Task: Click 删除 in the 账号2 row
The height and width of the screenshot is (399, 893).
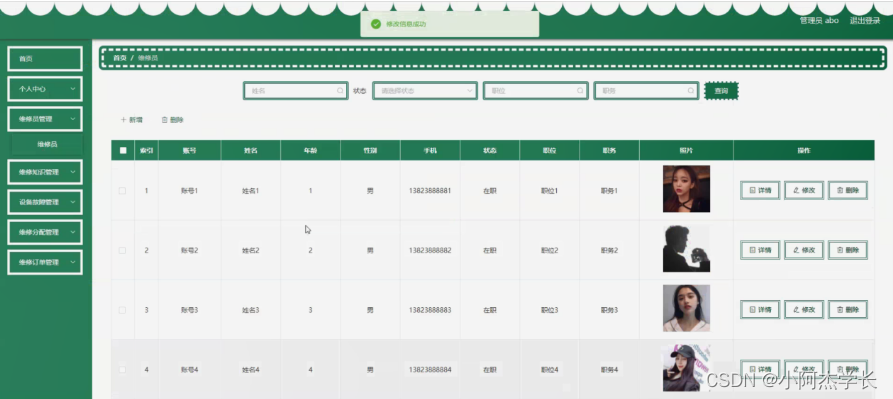Action: click(x=847, y=250)
